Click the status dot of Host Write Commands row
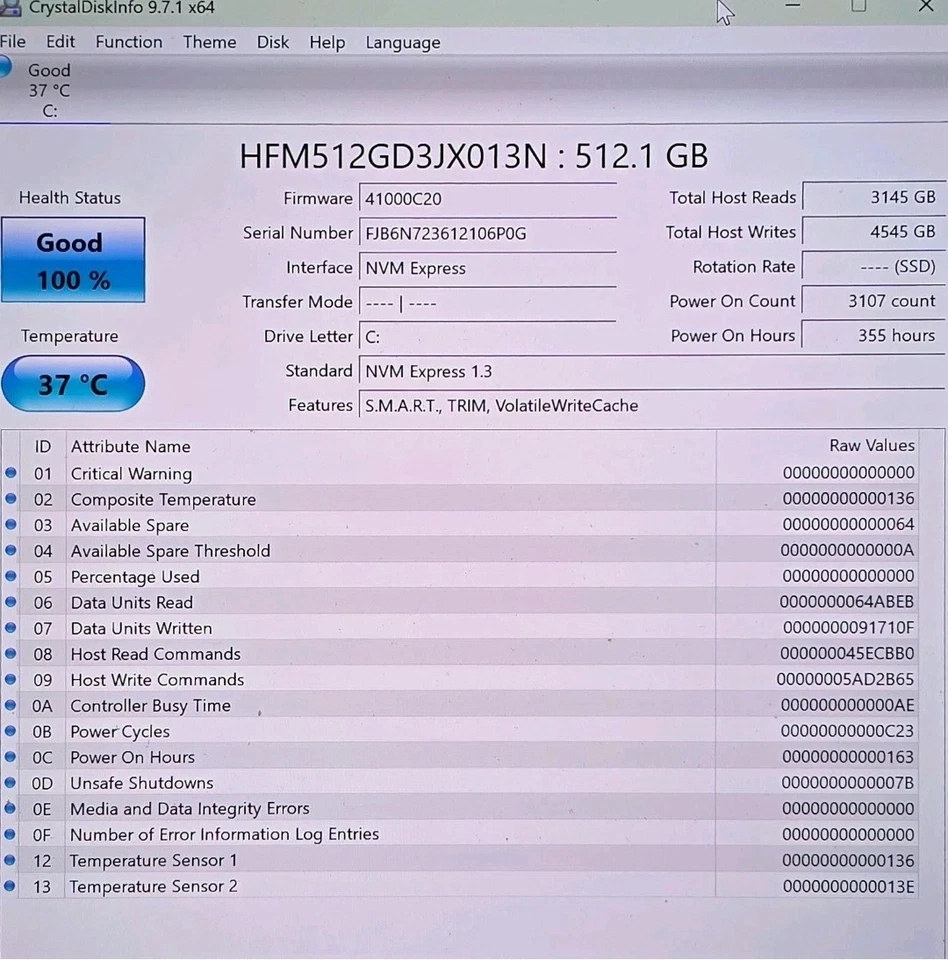Viewport: 948px width, 960px height. click(10, 679)
